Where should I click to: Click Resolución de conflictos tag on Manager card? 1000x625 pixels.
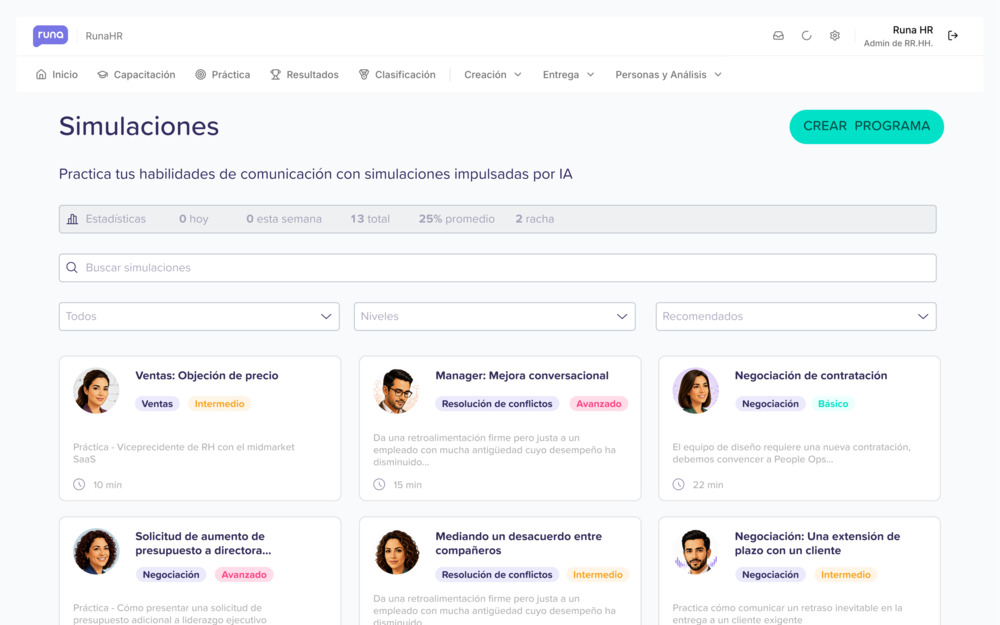click(497, 404)
